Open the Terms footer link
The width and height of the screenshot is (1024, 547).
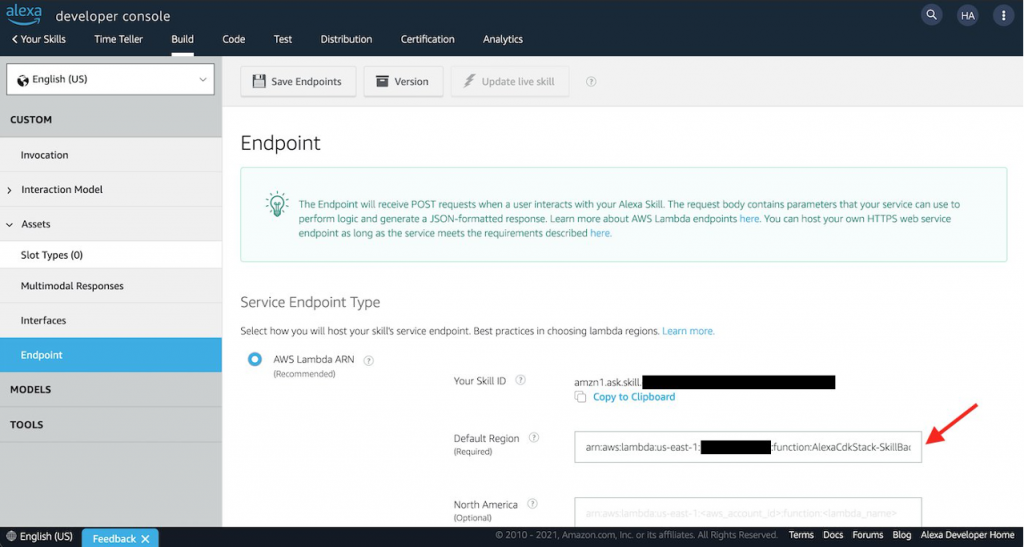click(x=801, y=535)
